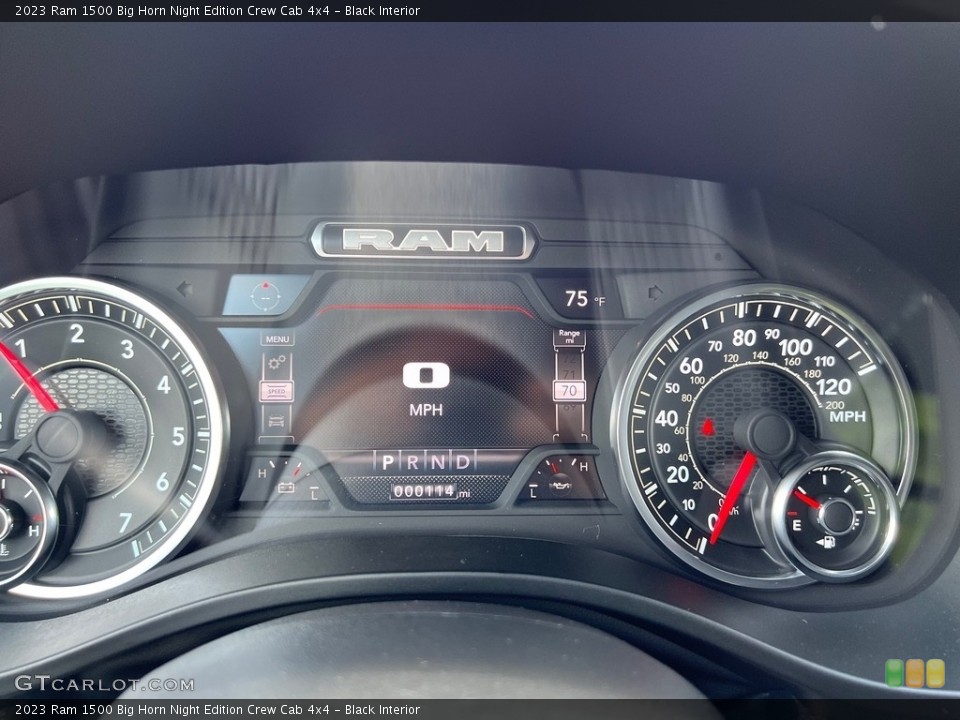Tap the right turn signal arrow

pyautogui.click(x=655, y=292)
